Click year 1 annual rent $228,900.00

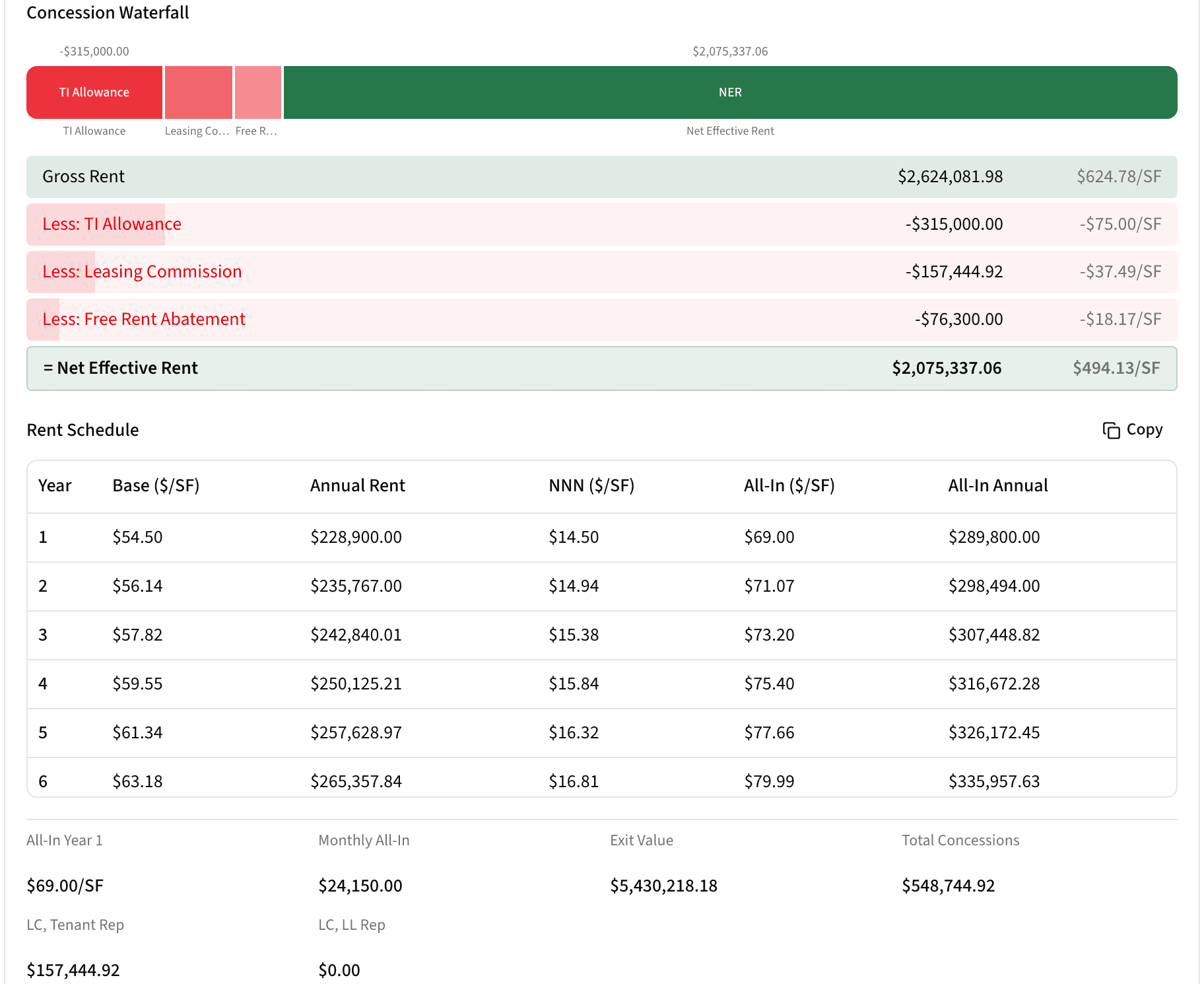356,538
